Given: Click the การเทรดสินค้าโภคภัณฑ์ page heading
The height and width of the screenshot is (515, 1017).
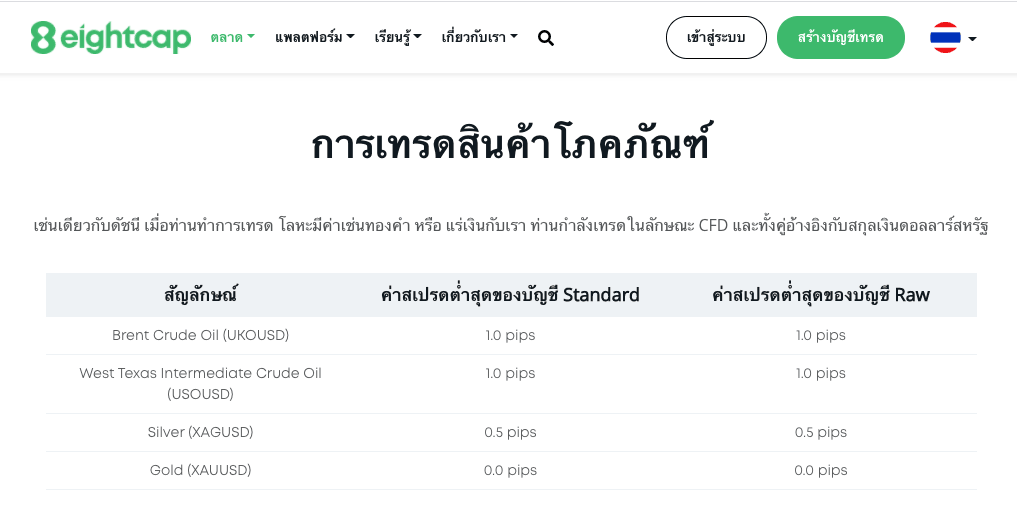Looking at the screenshot, I should [x=510, y=145].
